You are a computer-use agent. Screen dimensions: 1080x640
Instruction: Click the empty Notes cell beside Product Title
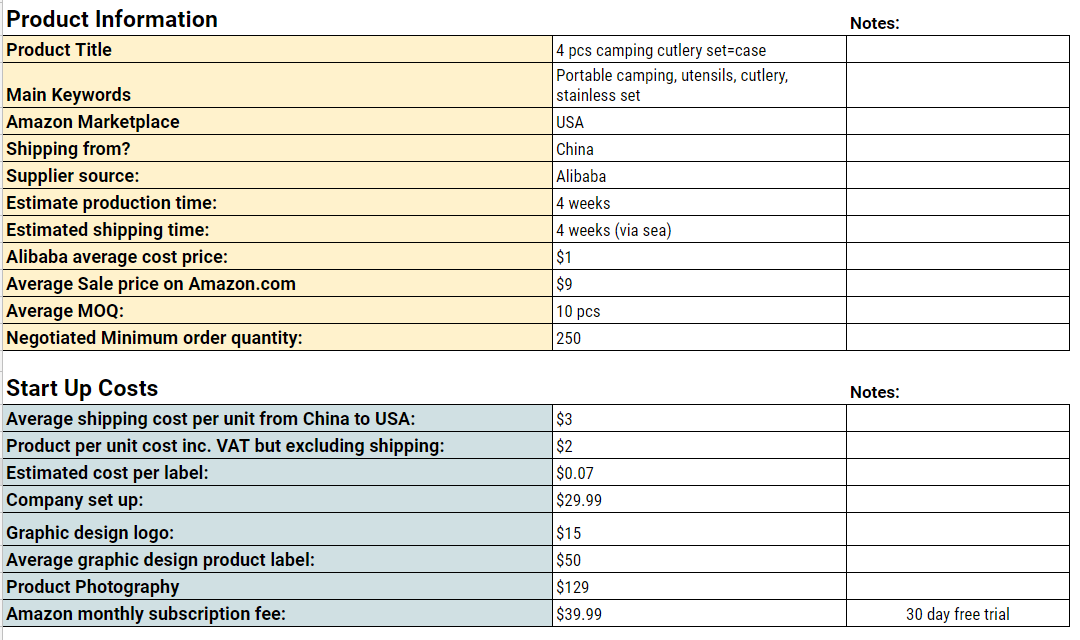pos(957,50)
